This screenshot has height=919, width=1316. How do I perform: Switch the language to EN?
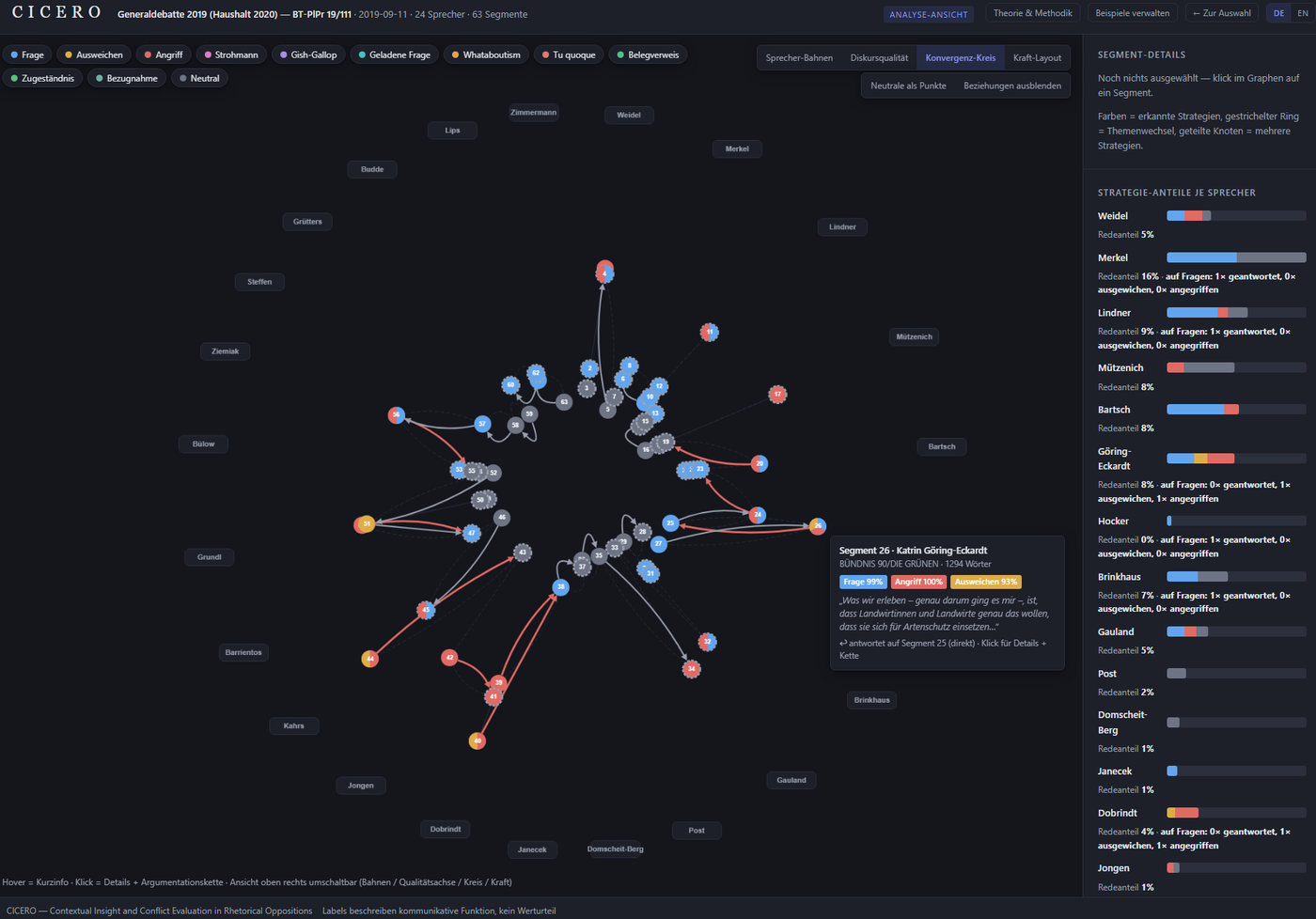coord(1302,13)
